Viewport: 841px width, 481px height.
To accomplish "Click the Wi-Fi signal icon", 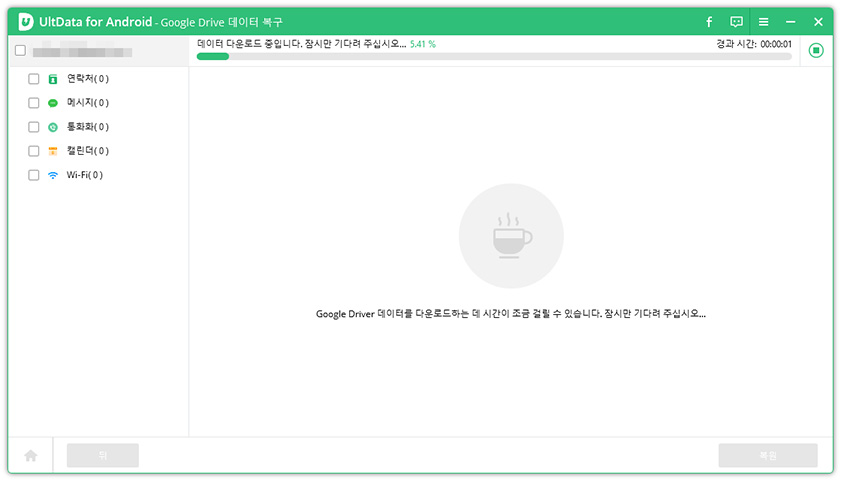I will [x=53, y=175].
